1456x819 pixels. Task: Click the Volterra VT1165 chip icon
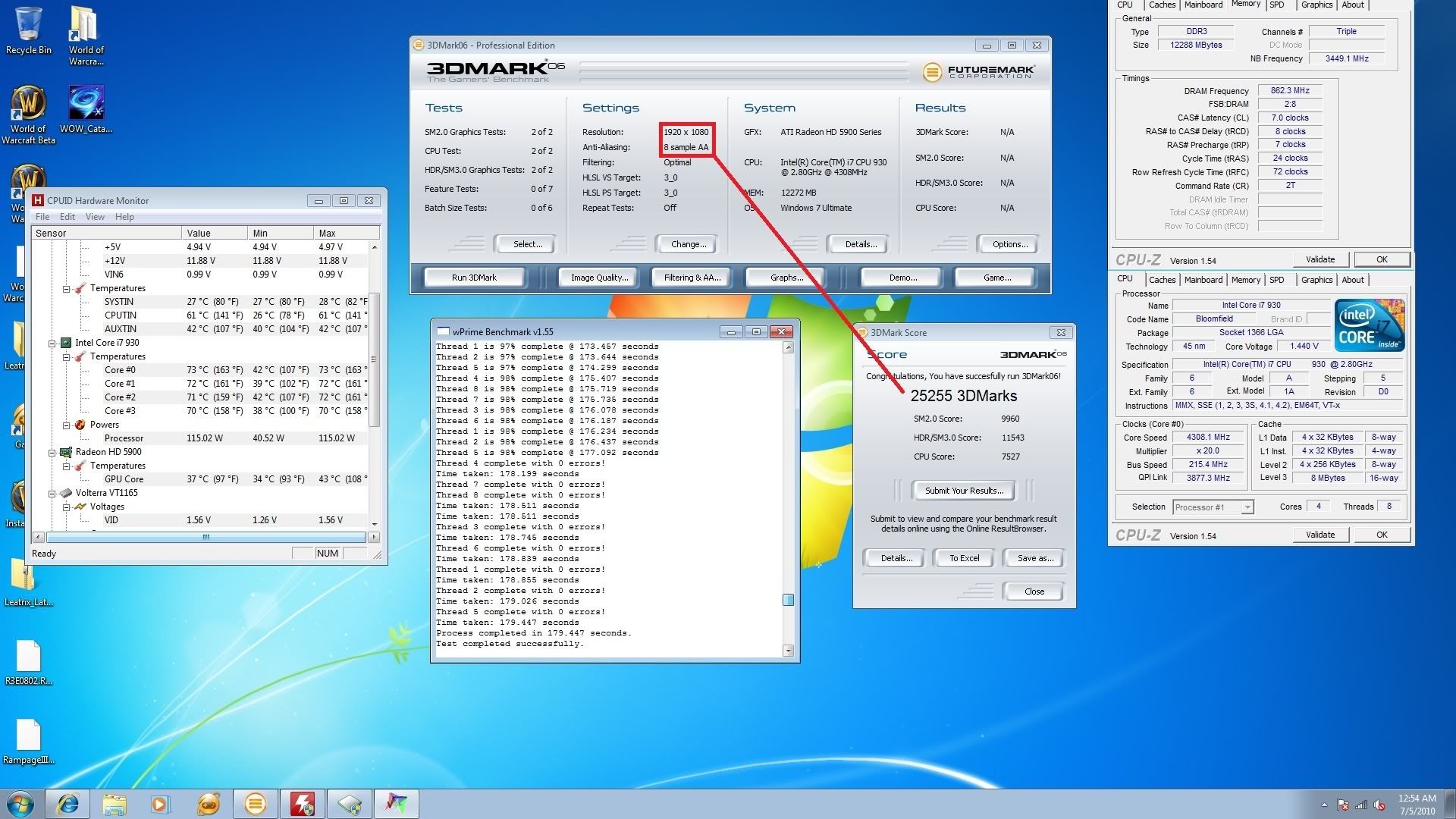coord(66,493)
